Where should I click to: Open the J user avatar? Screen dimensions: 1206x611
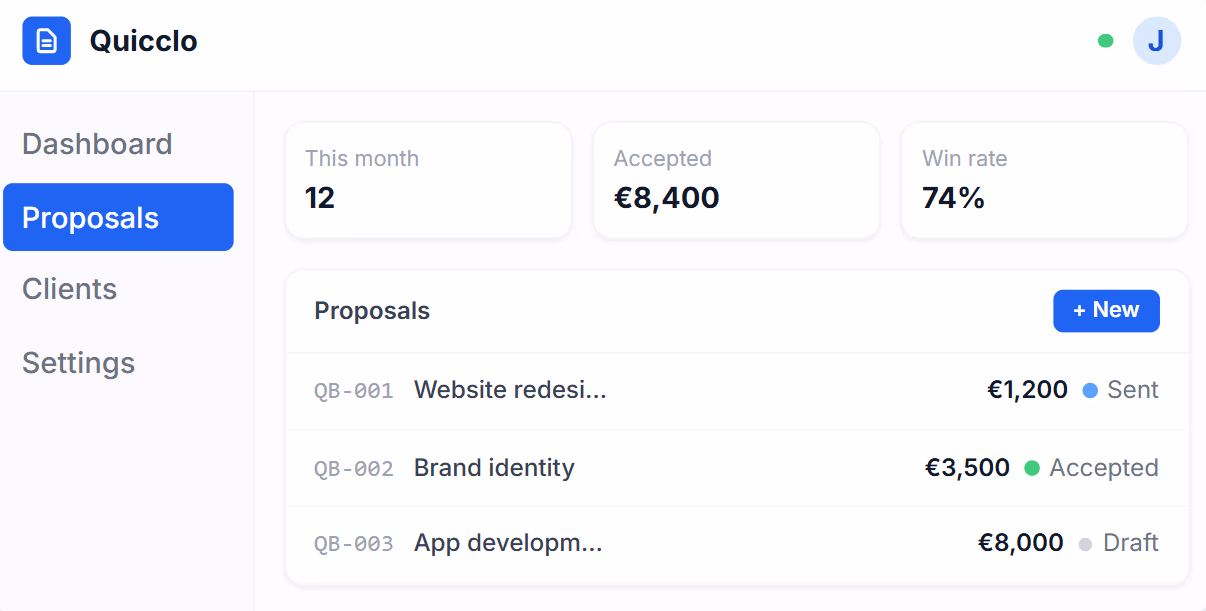[x=1157, y=41]
